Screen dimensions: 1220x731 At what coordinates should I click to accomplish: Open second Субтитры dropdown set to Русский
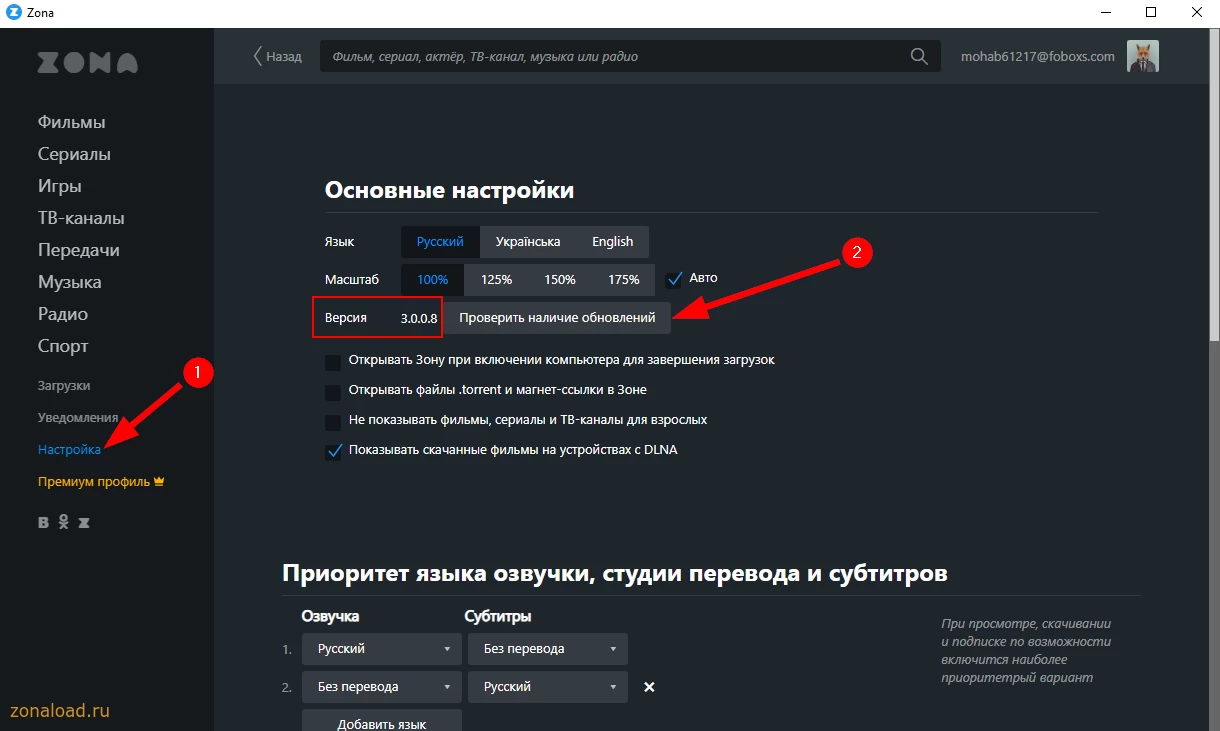click(548, 687)
